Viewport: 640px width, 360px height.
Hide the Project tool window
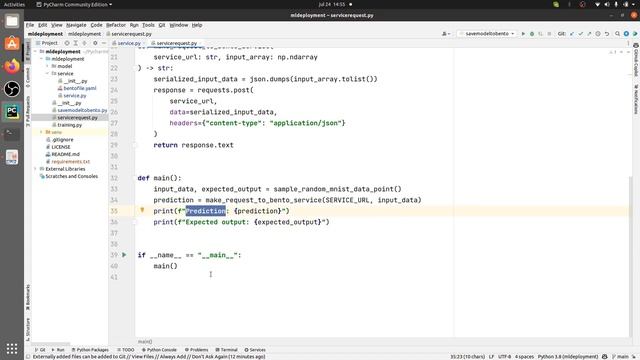click(104, 43)
